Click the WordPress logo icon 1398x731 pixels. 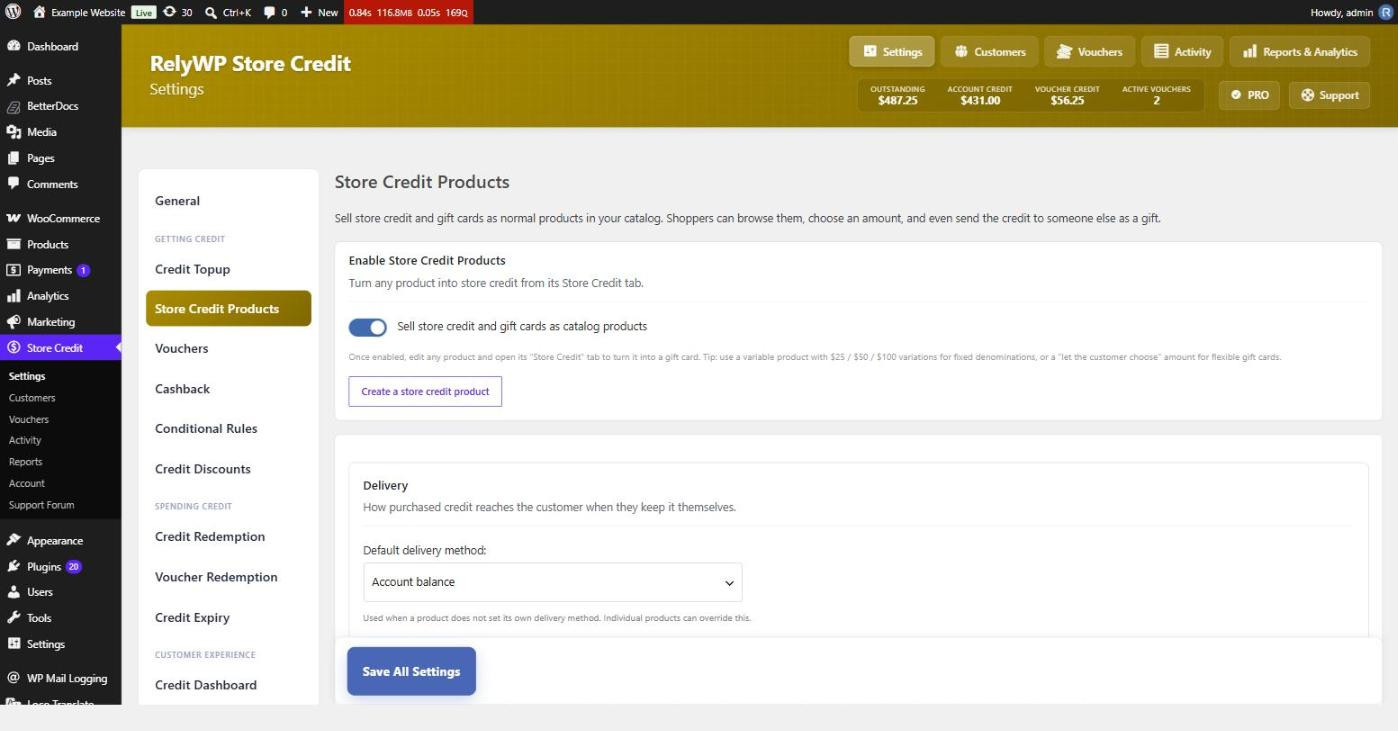pos(13,12)
